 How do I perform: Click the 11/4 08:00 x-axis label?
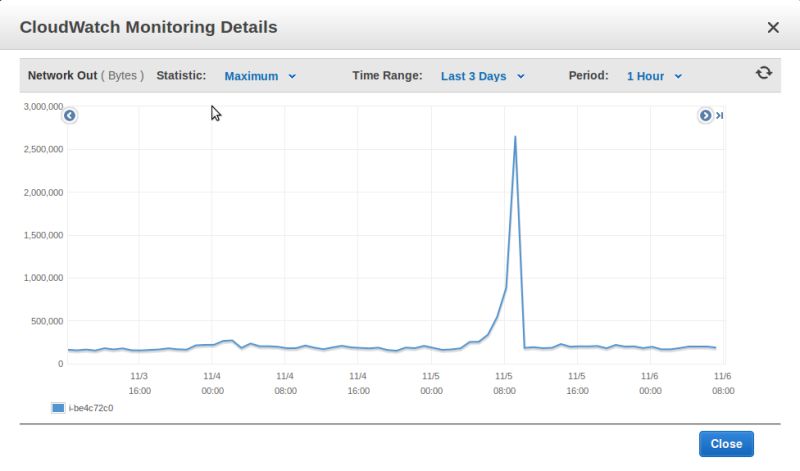(285, 383)
